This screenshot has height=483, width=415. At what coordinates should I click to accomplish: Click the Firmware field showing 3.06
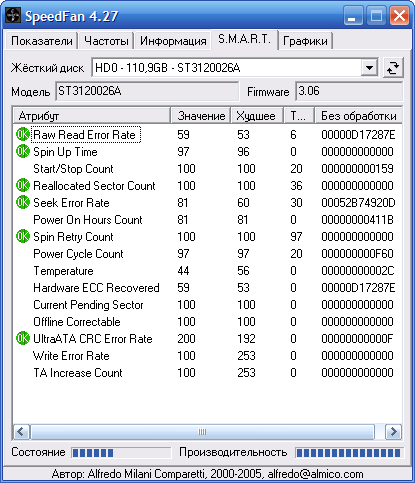click(349, 91)
